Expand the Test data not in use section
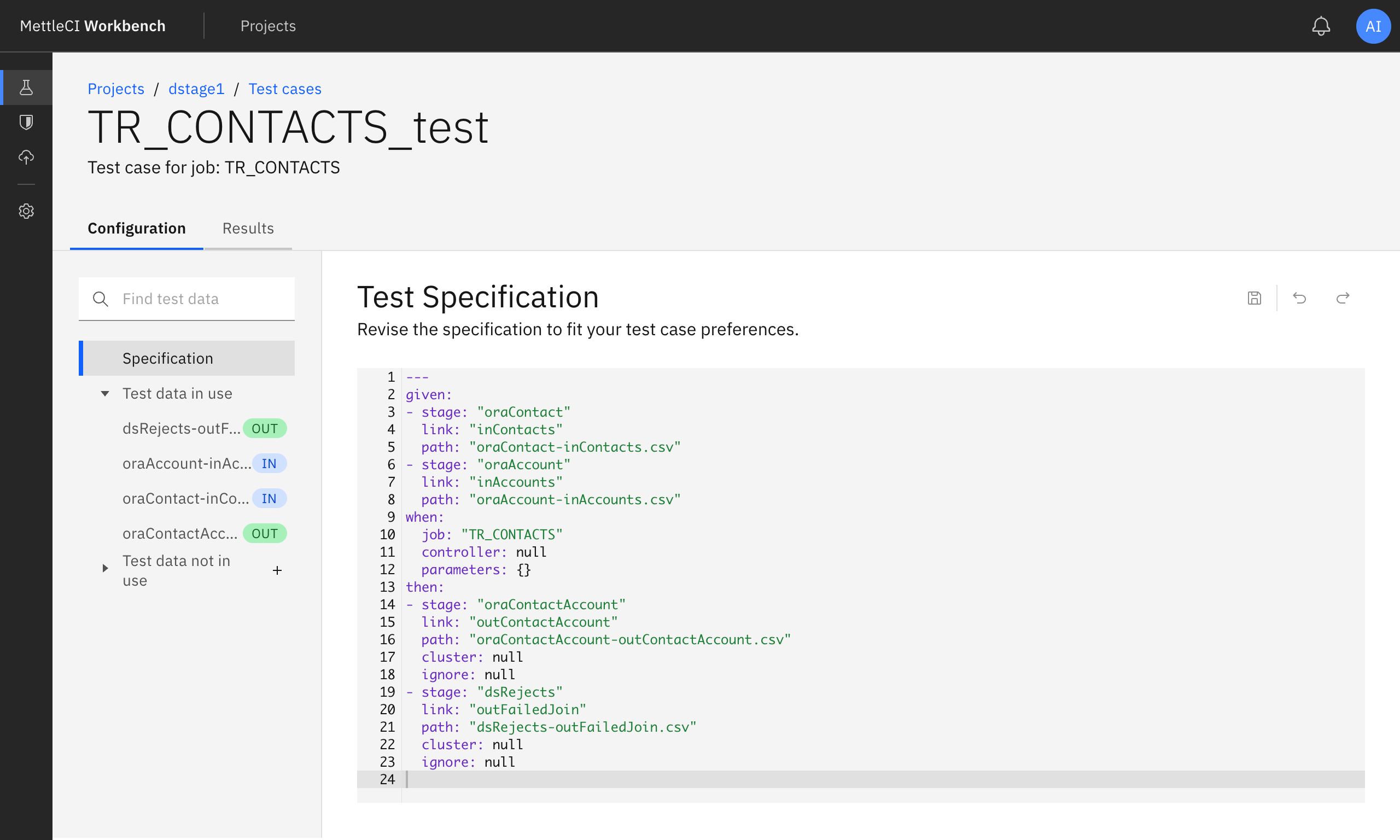The image size is (1400, 840). [104, 569]
